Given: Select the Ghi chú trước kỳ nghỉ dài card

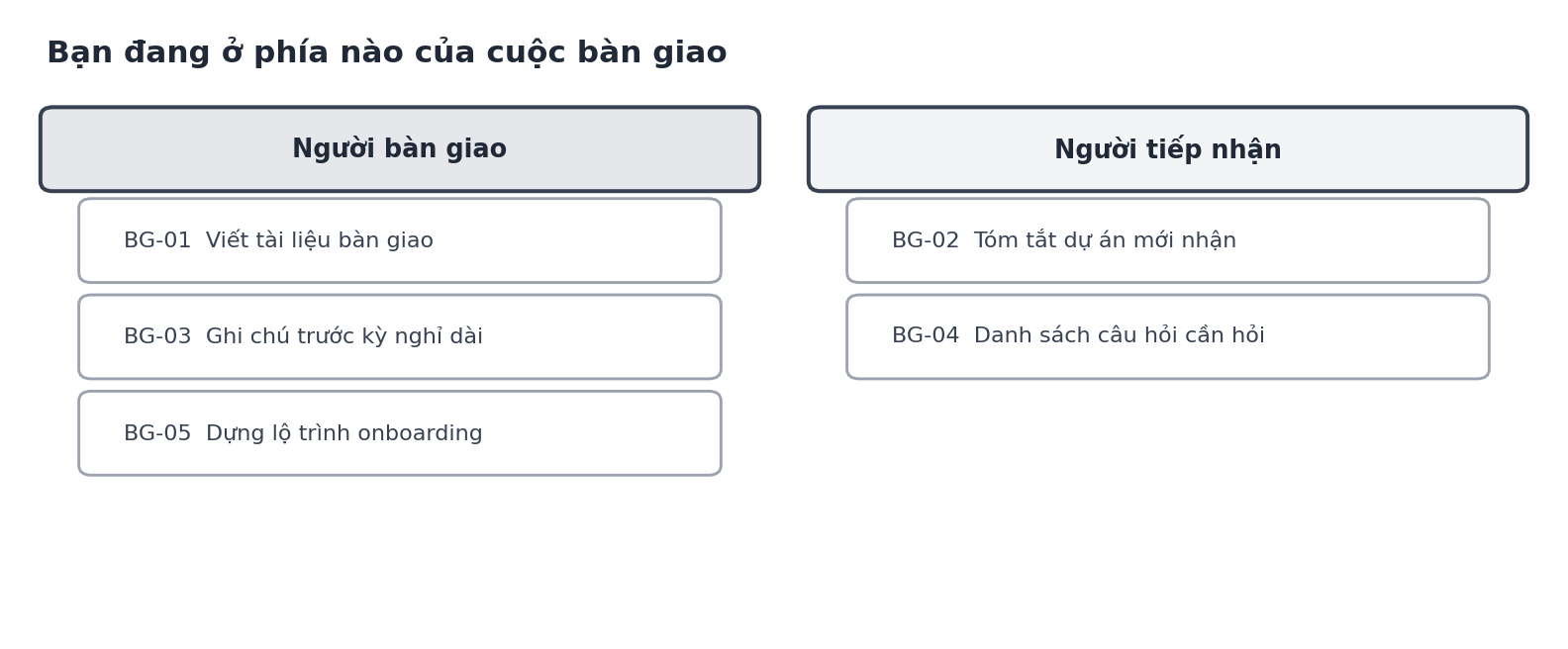Looking at the screenshot, I should click(x=400, y=336).
